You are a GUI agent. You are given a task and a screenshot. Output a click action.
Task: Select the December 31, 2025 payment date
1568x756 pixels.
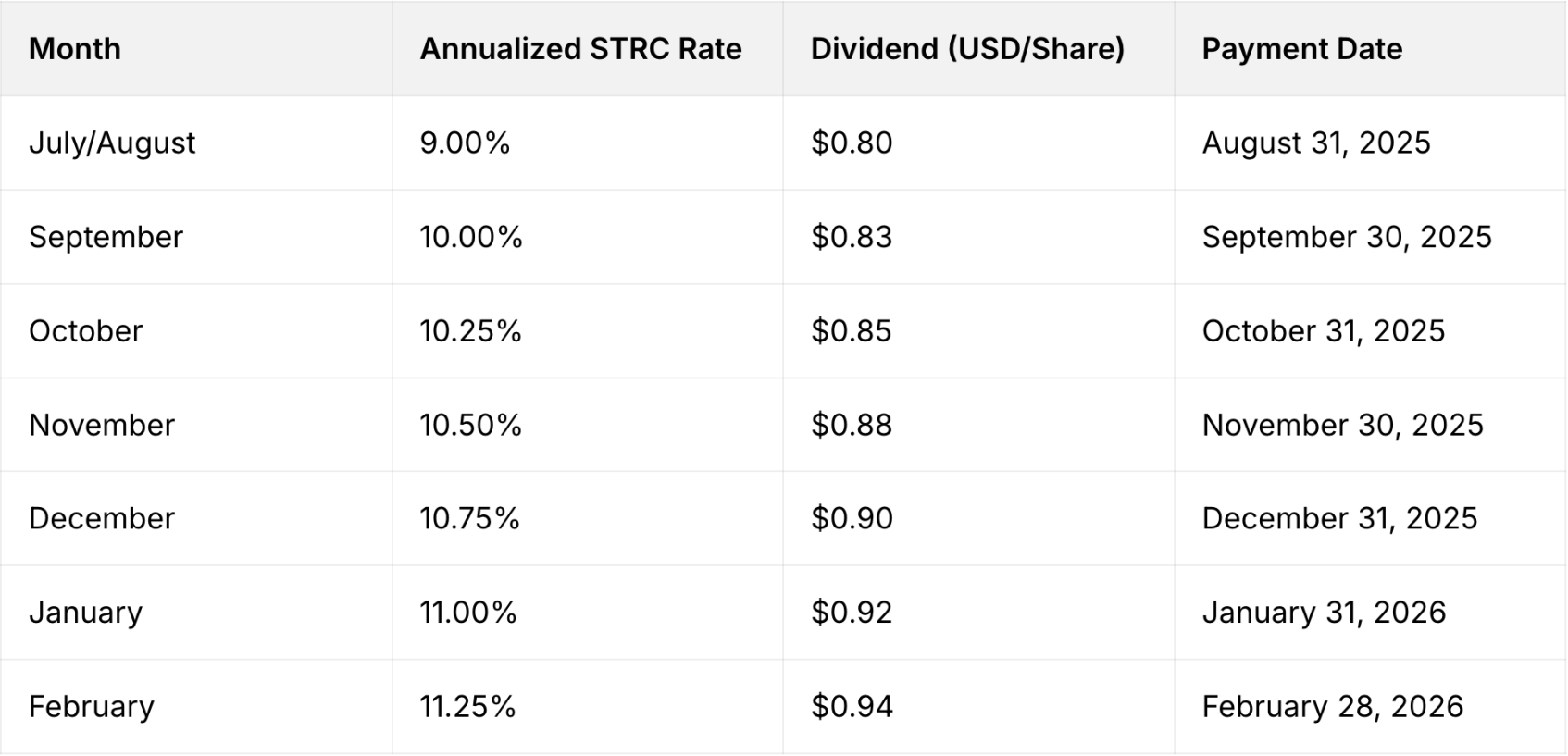pos(1339,519)
